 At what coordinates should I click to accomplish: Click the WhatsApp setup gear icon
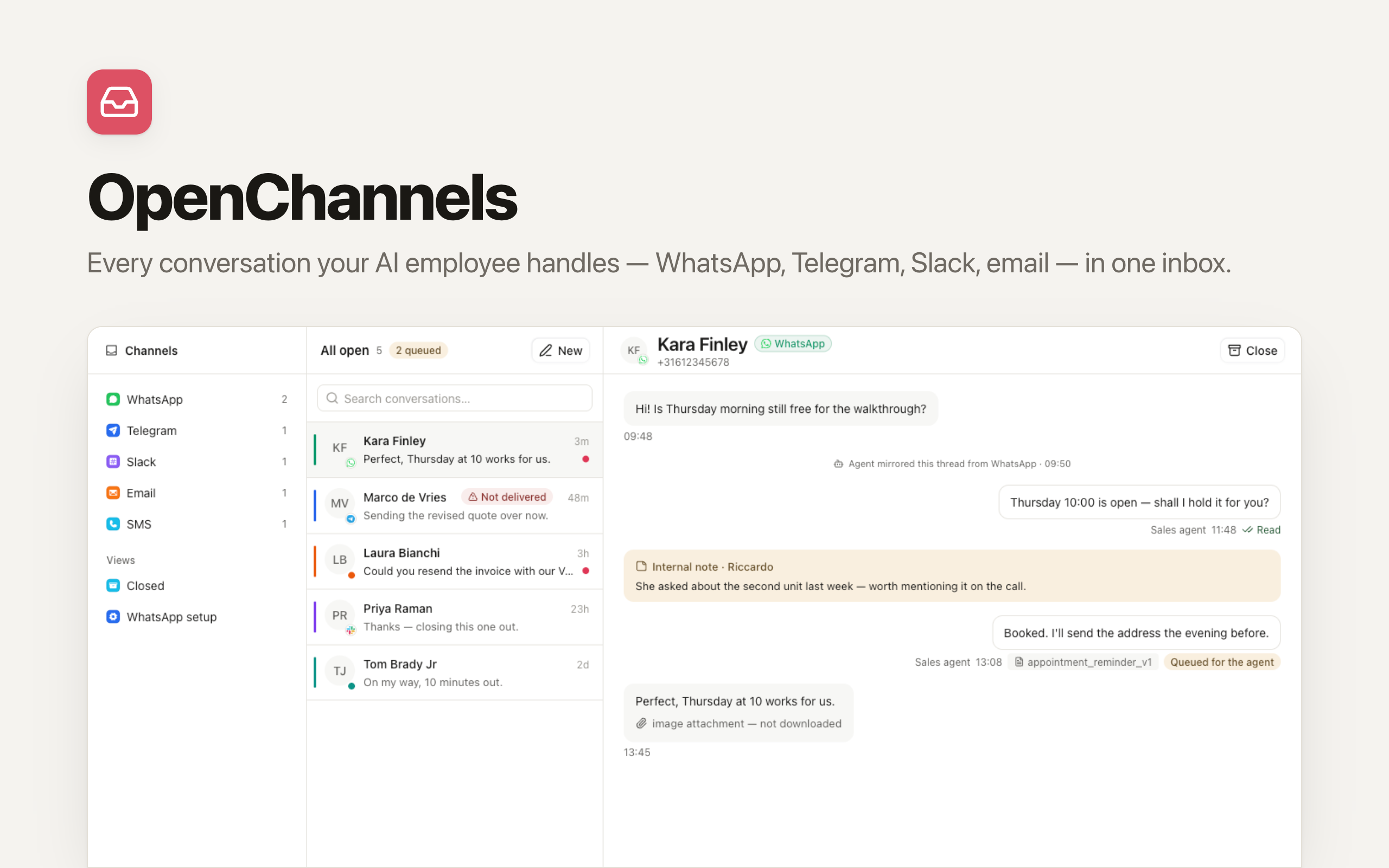113,617
